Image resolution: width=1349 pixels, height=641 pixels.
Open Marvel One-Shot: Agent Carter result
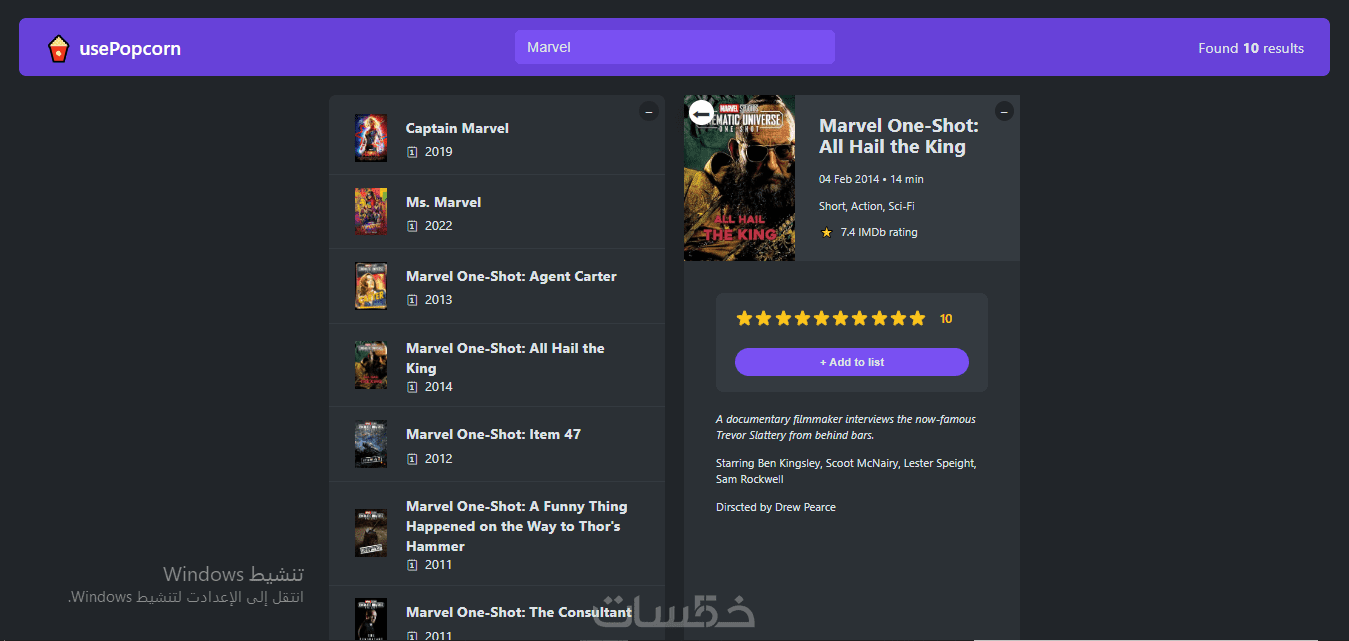[497, 286]
